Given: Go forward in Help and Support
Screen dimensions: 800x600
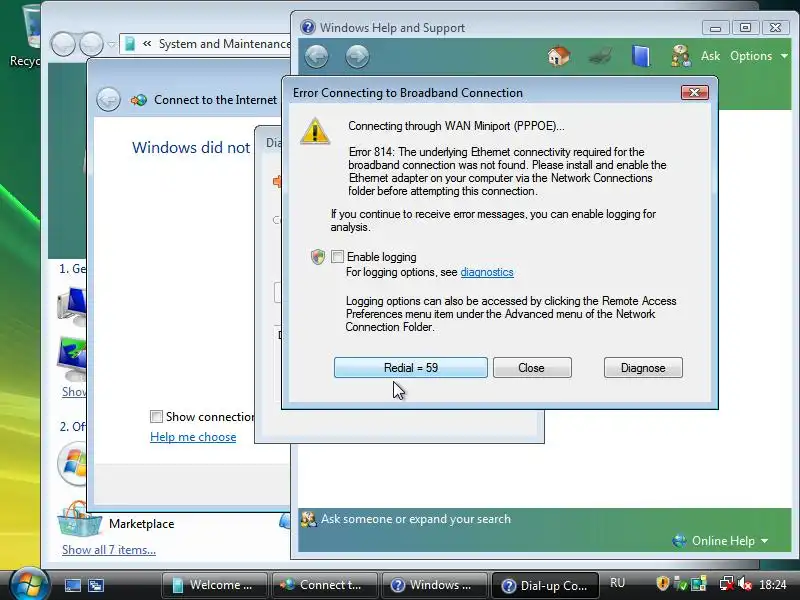Looking at the screenshot, I should click(x=357, y=56).
